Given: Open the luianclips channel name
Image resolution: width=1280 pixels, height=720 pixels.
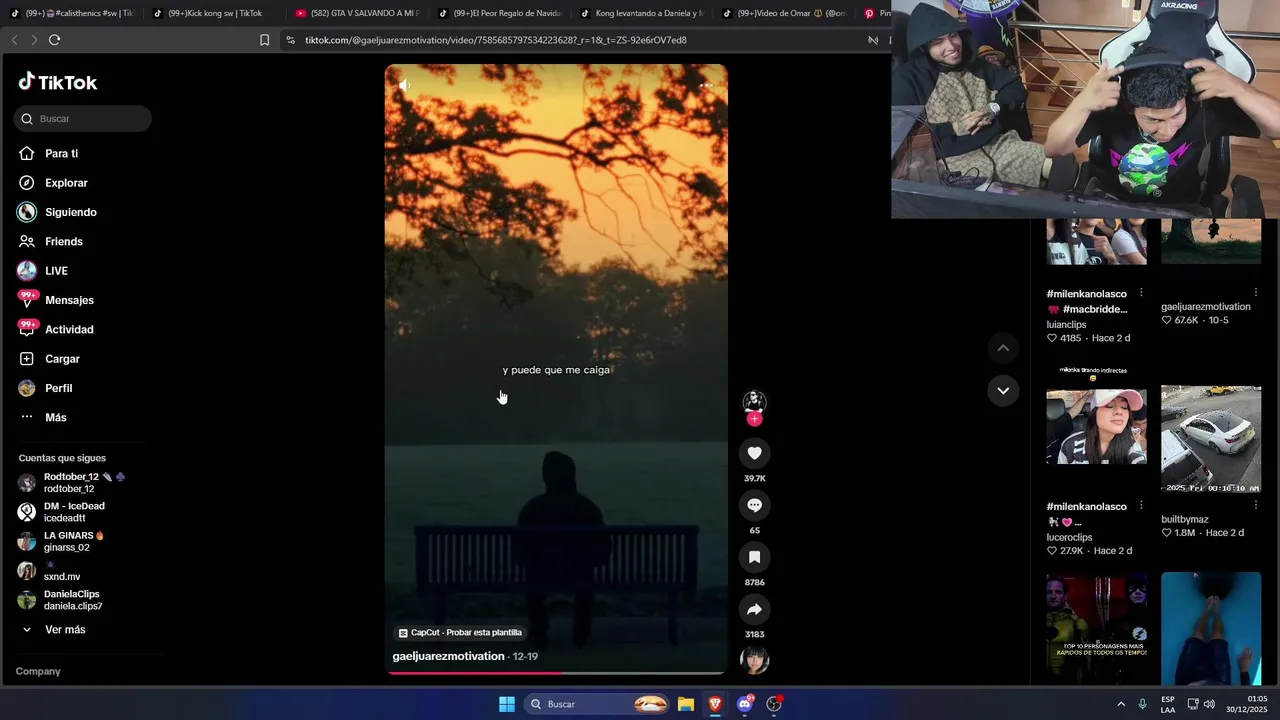Looking at the screenshot, I should (x=1066, y=325).
